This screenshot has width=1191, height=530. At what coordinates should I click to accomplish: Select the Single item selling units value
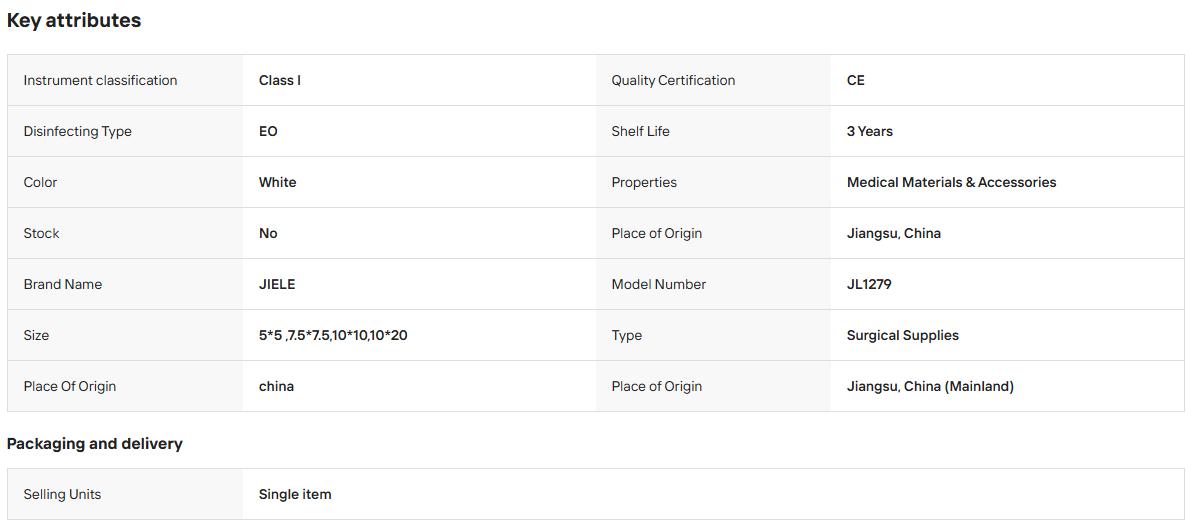[295, 494]
